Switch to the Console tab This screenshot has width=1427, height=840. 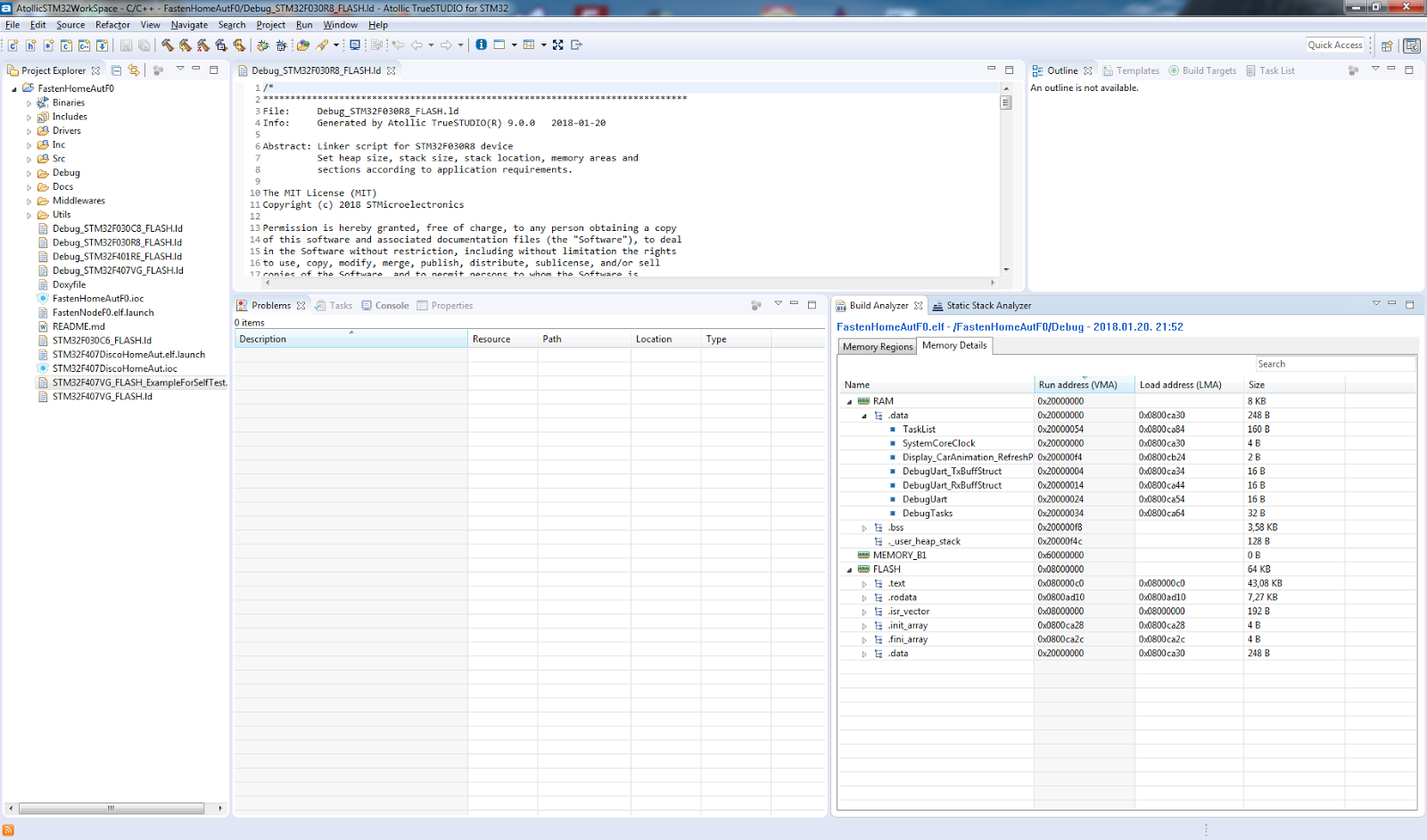pos(385,306)
